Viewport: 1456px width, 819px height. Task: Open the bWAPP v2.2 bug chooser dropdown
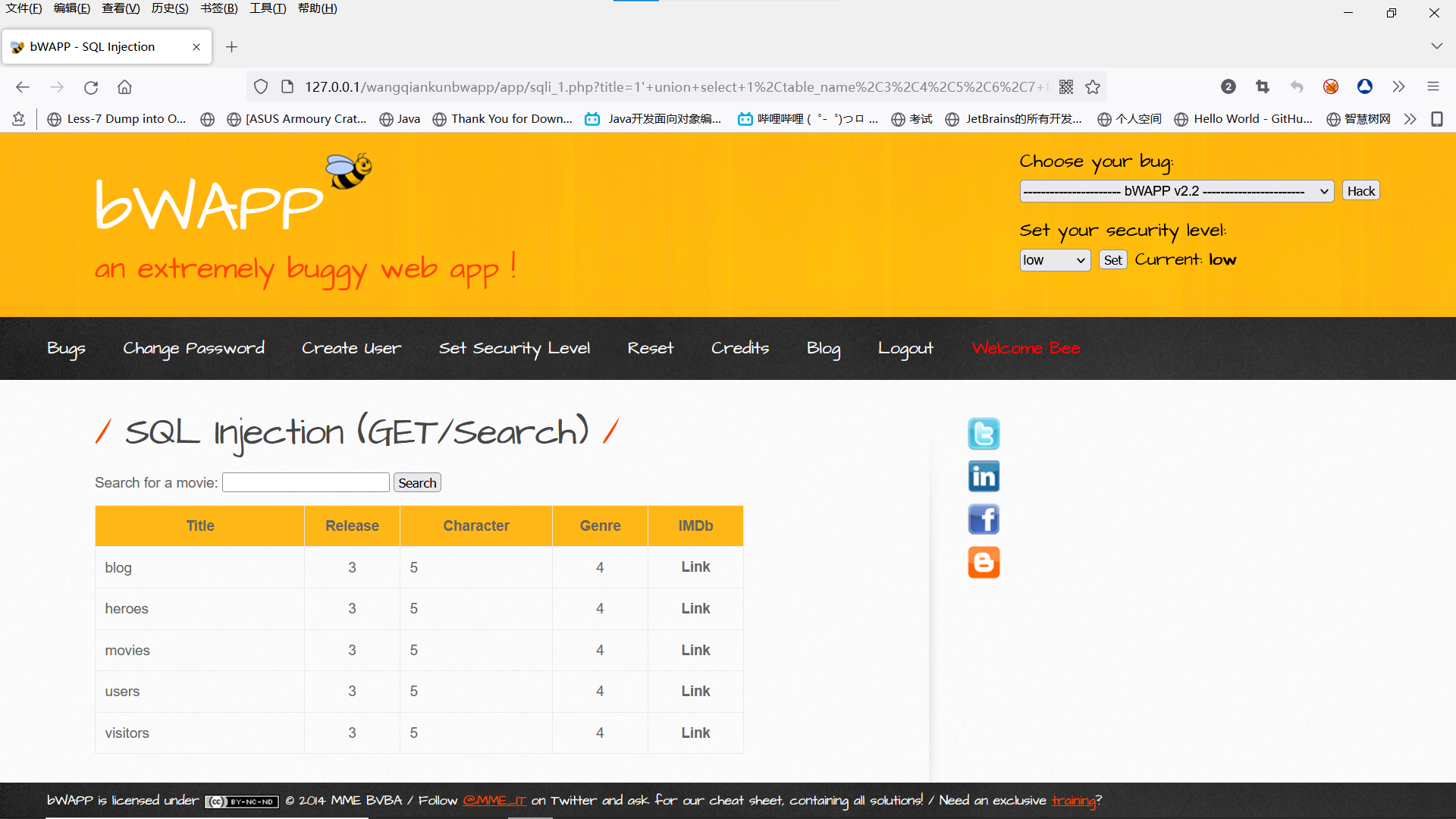pyautogui.click(x=1176, y=191)
